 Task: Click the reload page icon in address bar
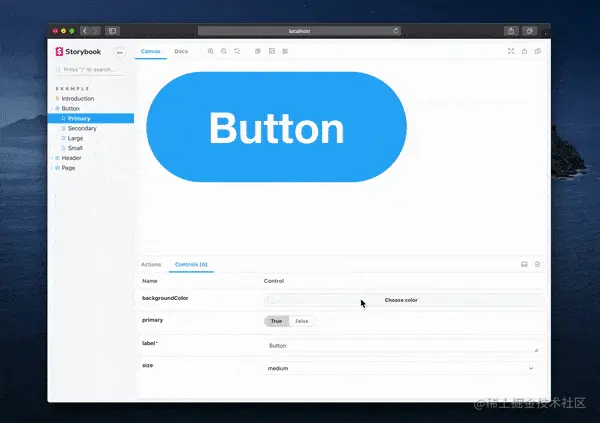(396, 31)
